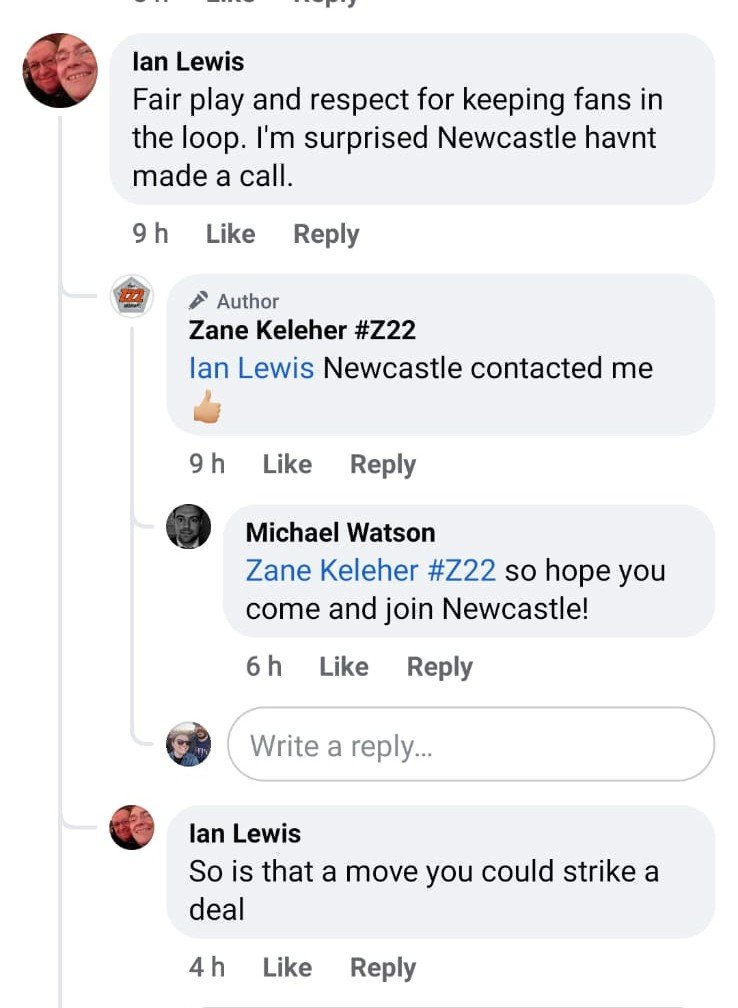Open the blue "Ian Lewis" mention link

pyautogui.click(x=251, y=368)
